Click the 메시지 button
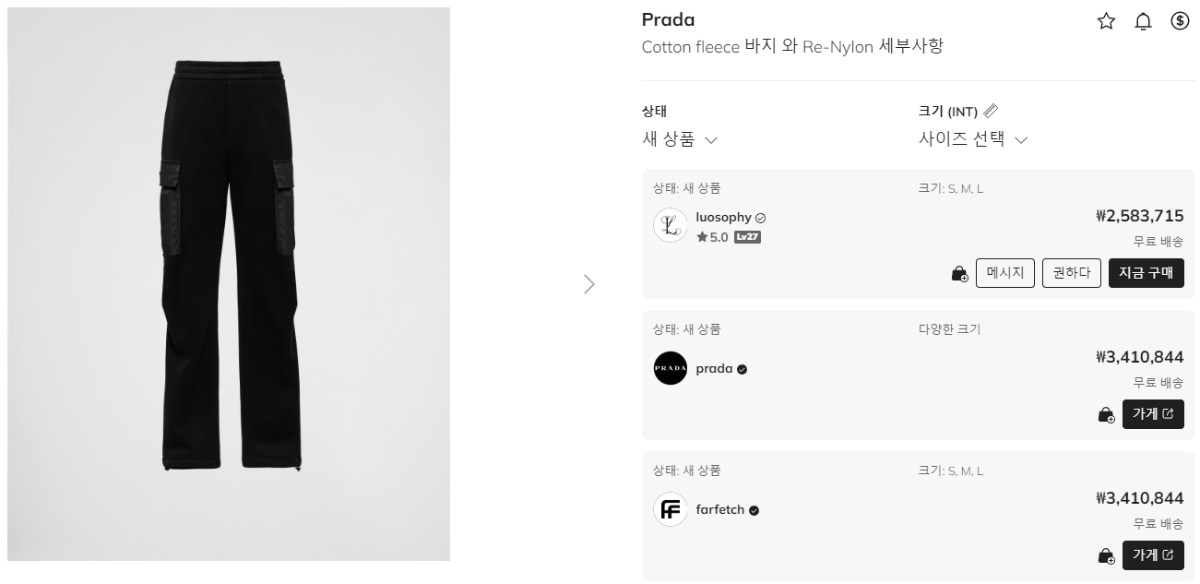 coord(1005,273)
